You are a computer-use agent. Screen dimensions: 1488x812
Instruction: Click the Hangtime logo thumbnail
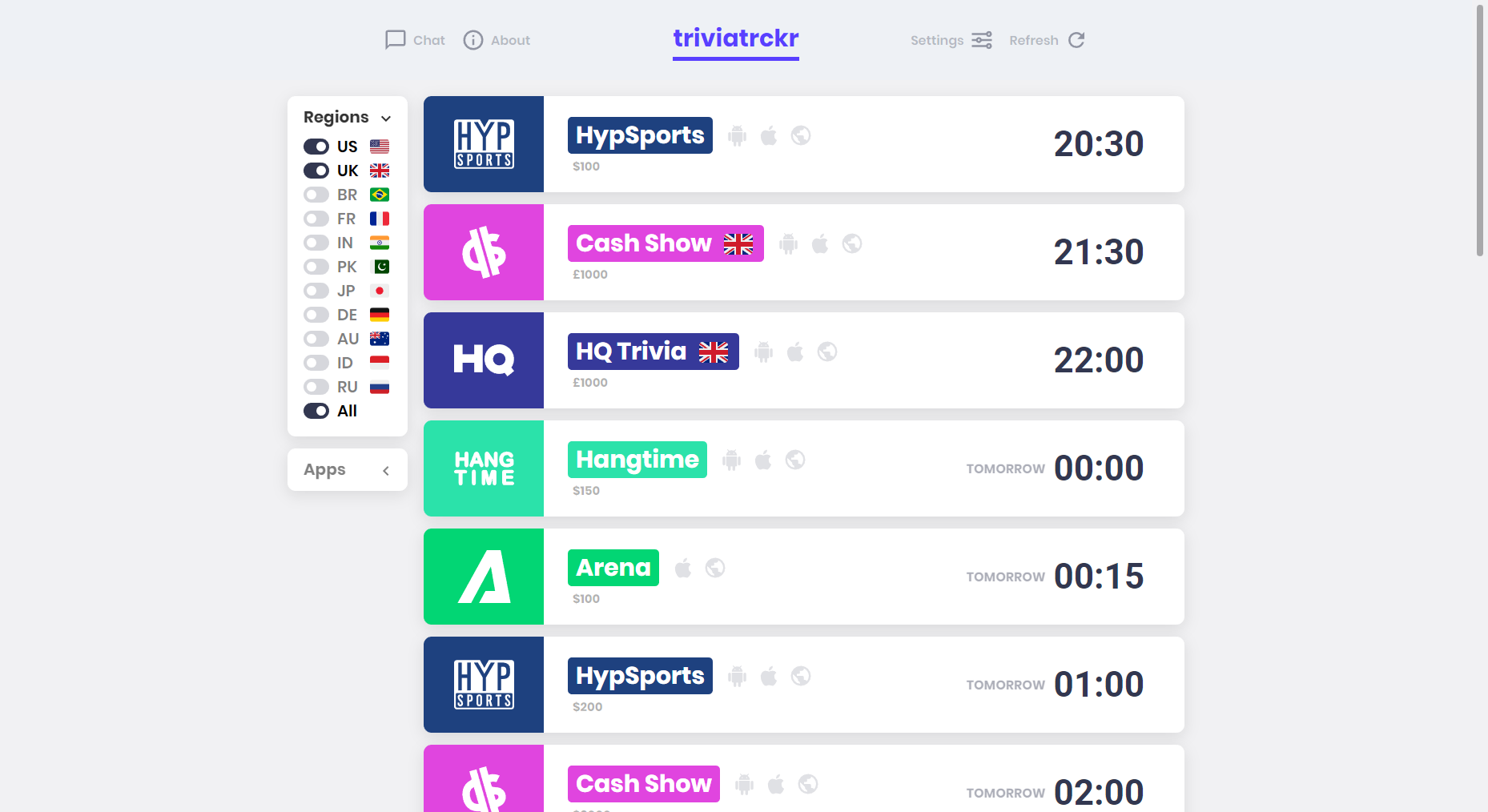click(484, 468)
